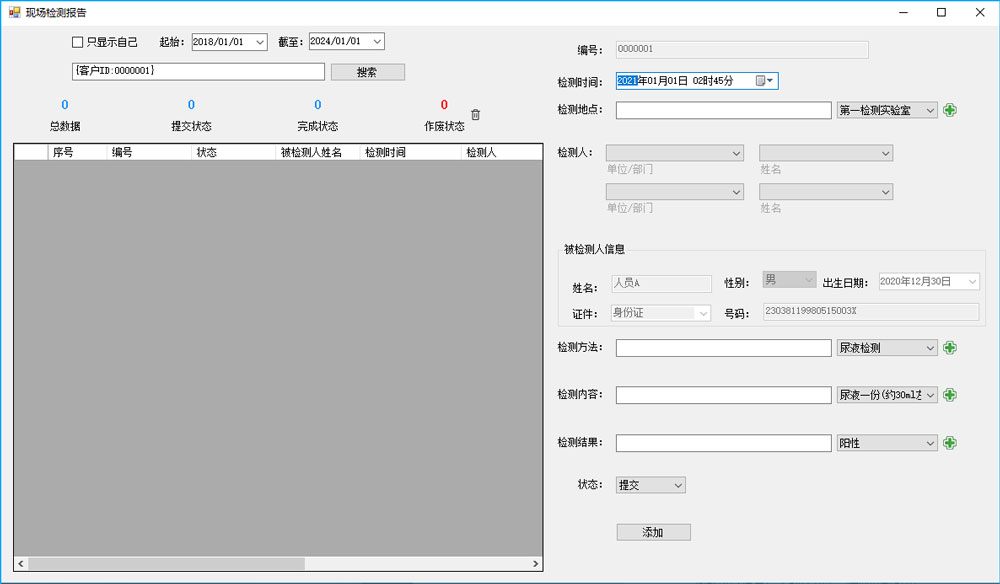This screenshot has width=1000, height=584.
Task: Click green plus icon next to 检测内容
Action: coord(950,395)
